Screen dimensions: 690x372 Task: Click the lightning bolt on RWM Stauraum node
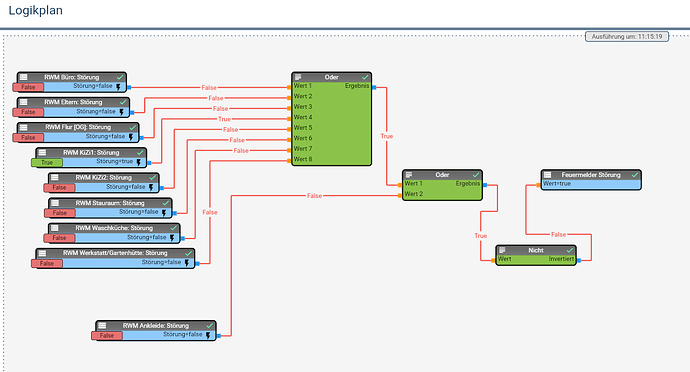(x=164, y=213)
